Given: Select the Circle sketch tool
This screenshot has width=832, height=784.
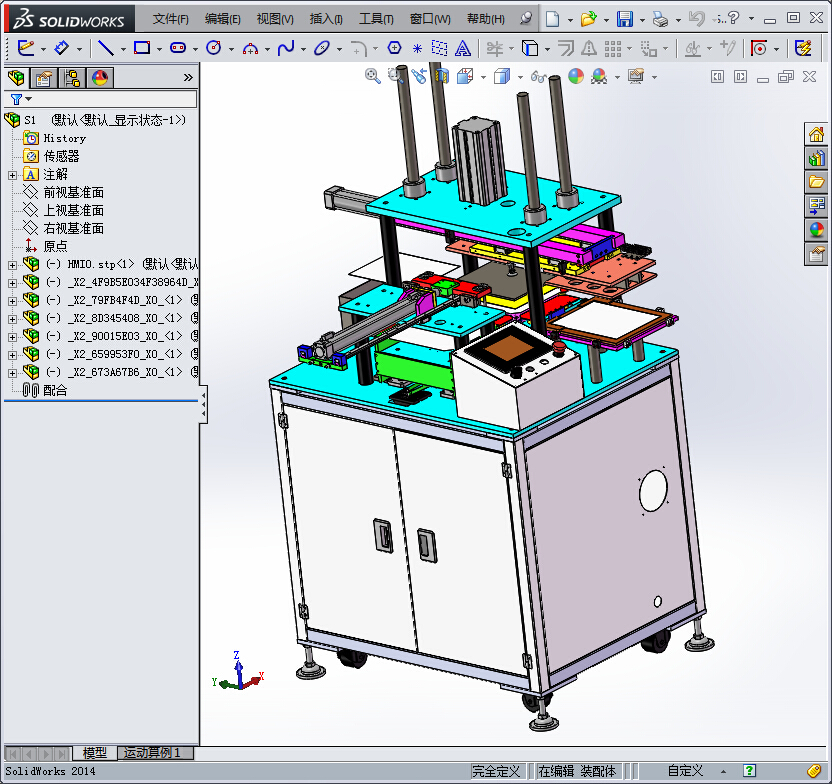Looking at the screenshot, I should 214,48.
